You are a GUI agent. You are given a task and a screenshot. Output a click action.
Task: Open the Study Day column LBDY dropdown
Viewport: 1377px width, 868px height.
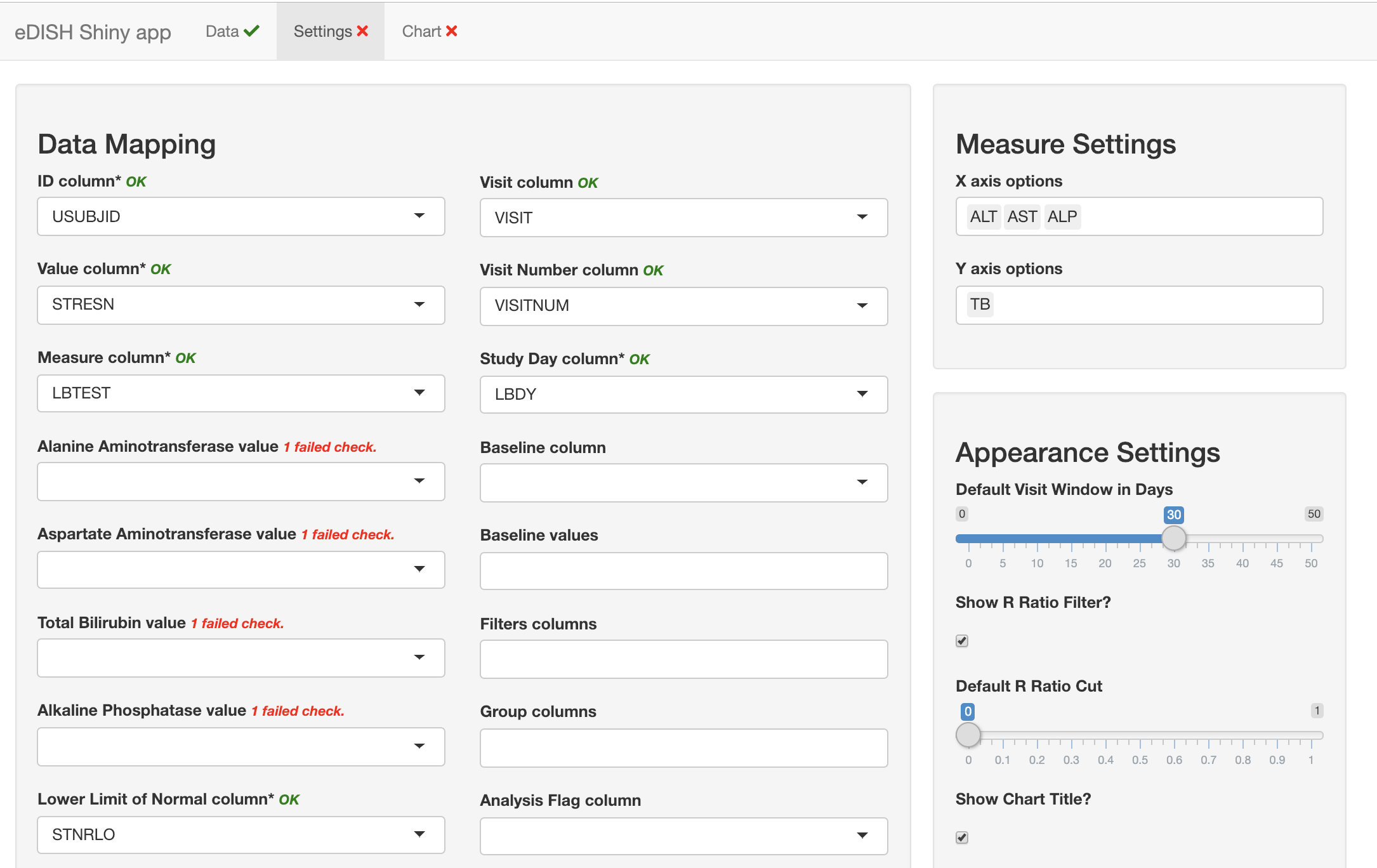click(x=683, y=395)
